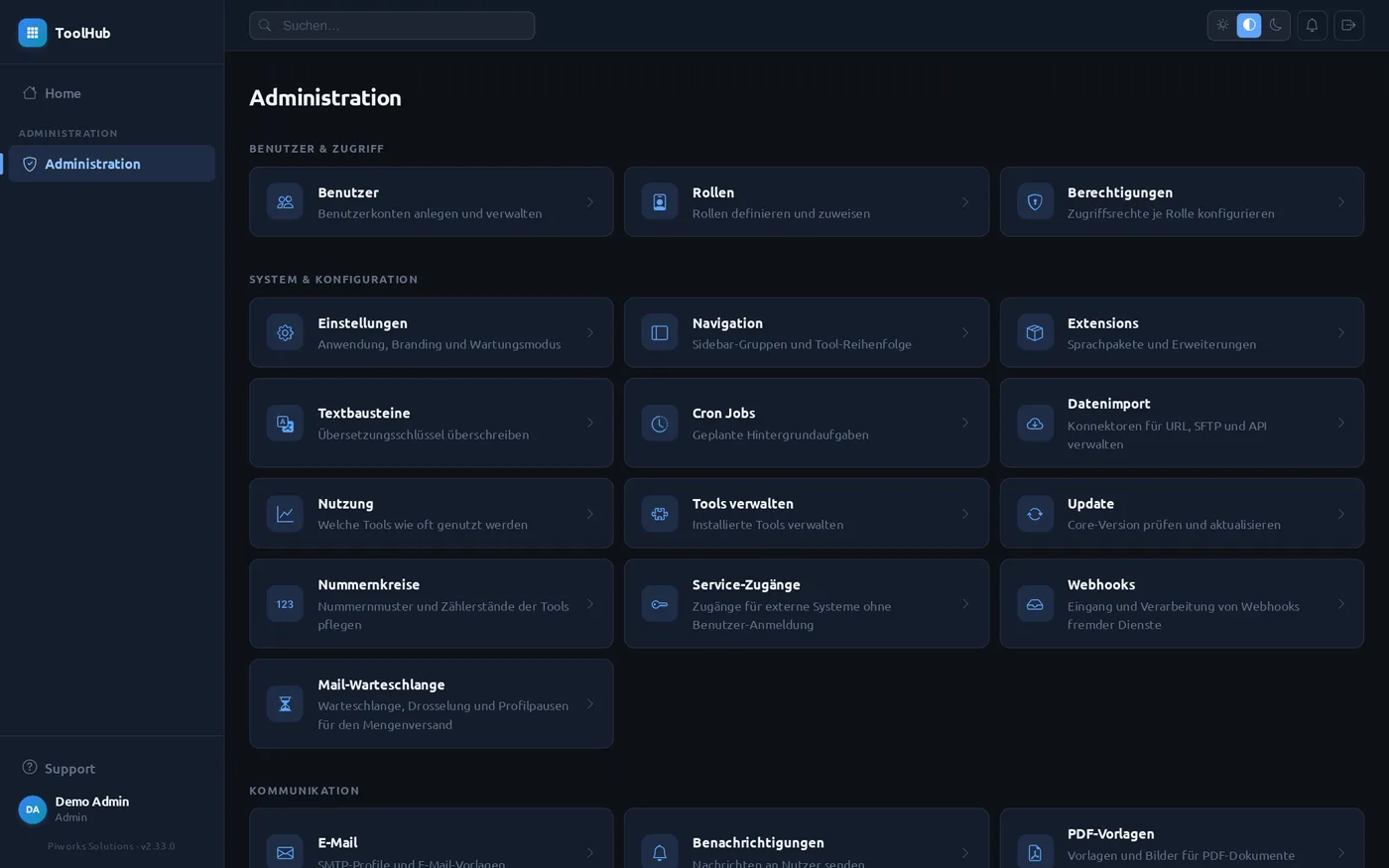Click the chevron on Berechtigungen card
Screen dimensions: 1389x868
point(1340,202)
